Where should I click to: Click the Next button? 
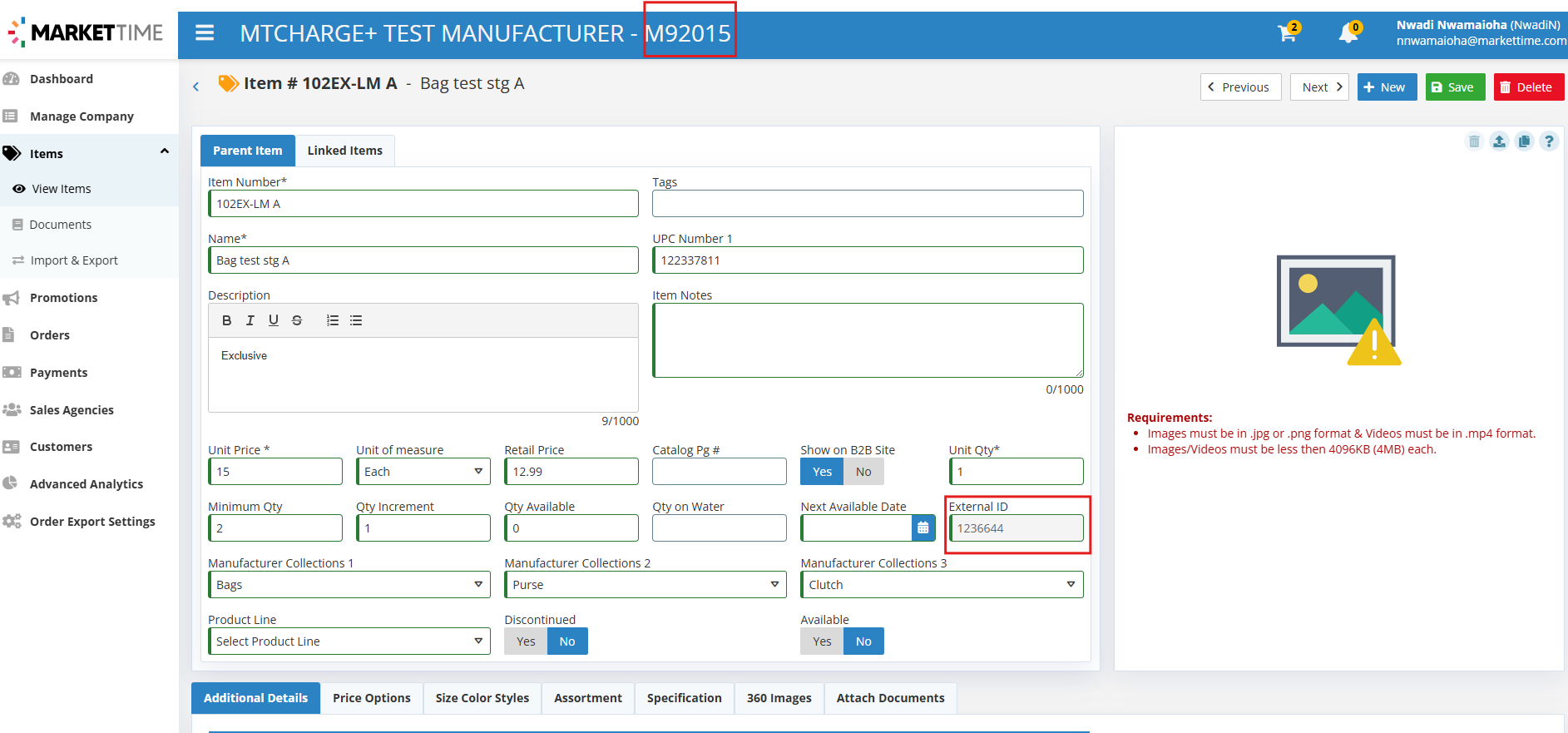coord(1319,87)
